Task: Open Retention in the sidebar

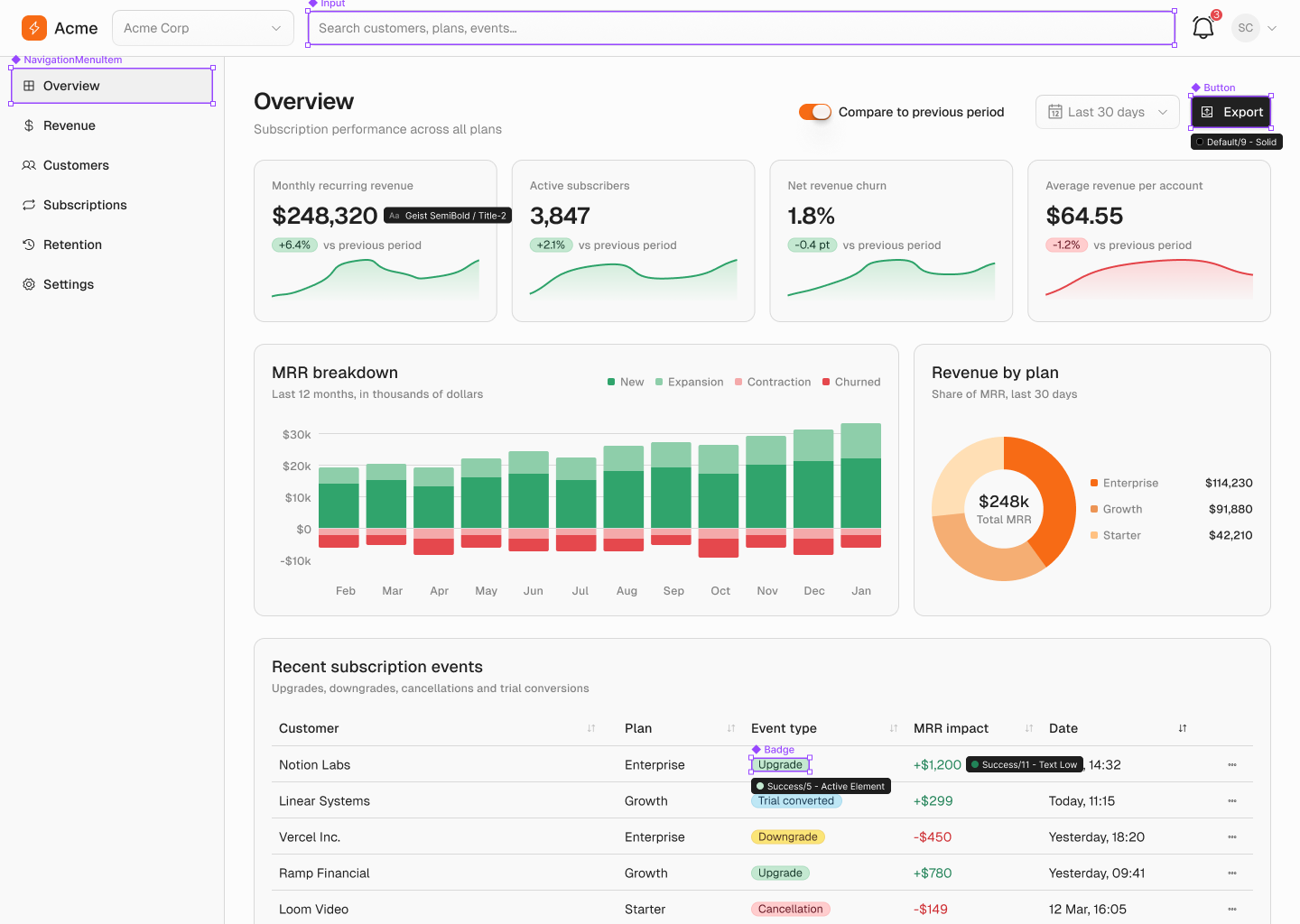Action: 112,245
